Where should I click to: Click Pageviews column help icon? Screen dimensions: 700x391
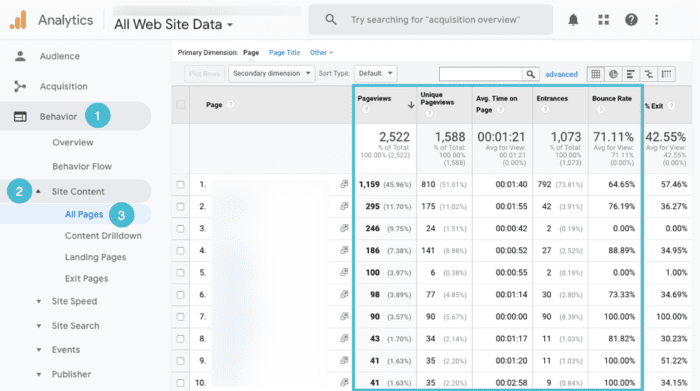click(366, 110)
